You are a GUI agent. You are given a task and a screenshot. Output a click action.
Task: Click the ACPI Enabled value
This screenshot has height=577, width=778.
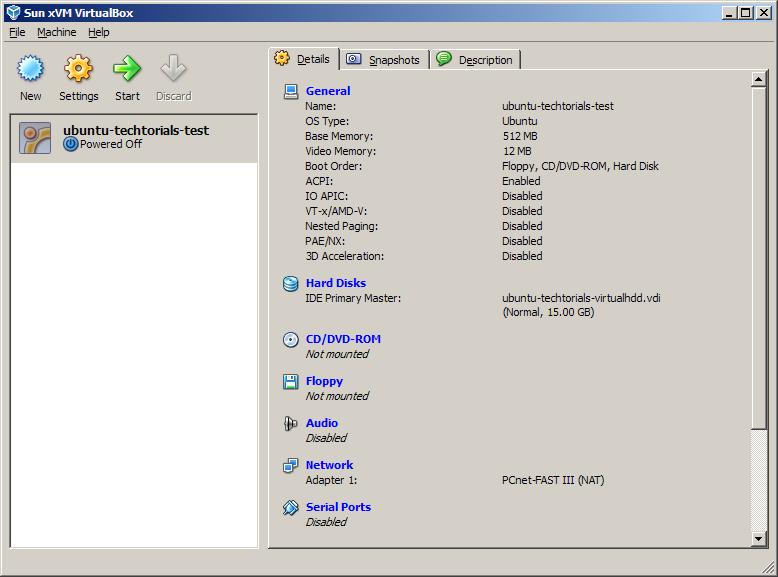pos(521,182)
